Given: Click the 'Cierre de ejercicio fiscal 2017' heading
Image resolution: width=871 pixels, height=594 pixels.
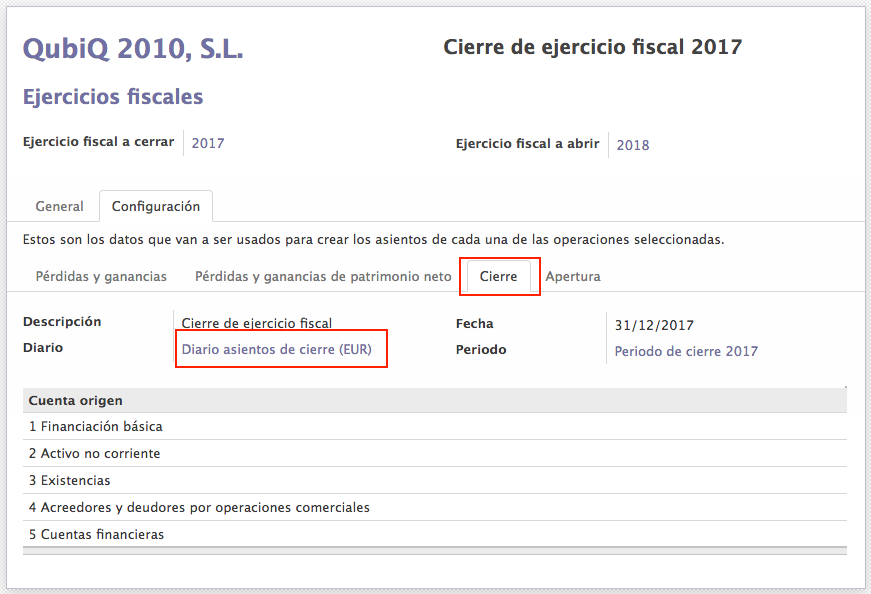Looking at the screenshot, I should (592, 47).
